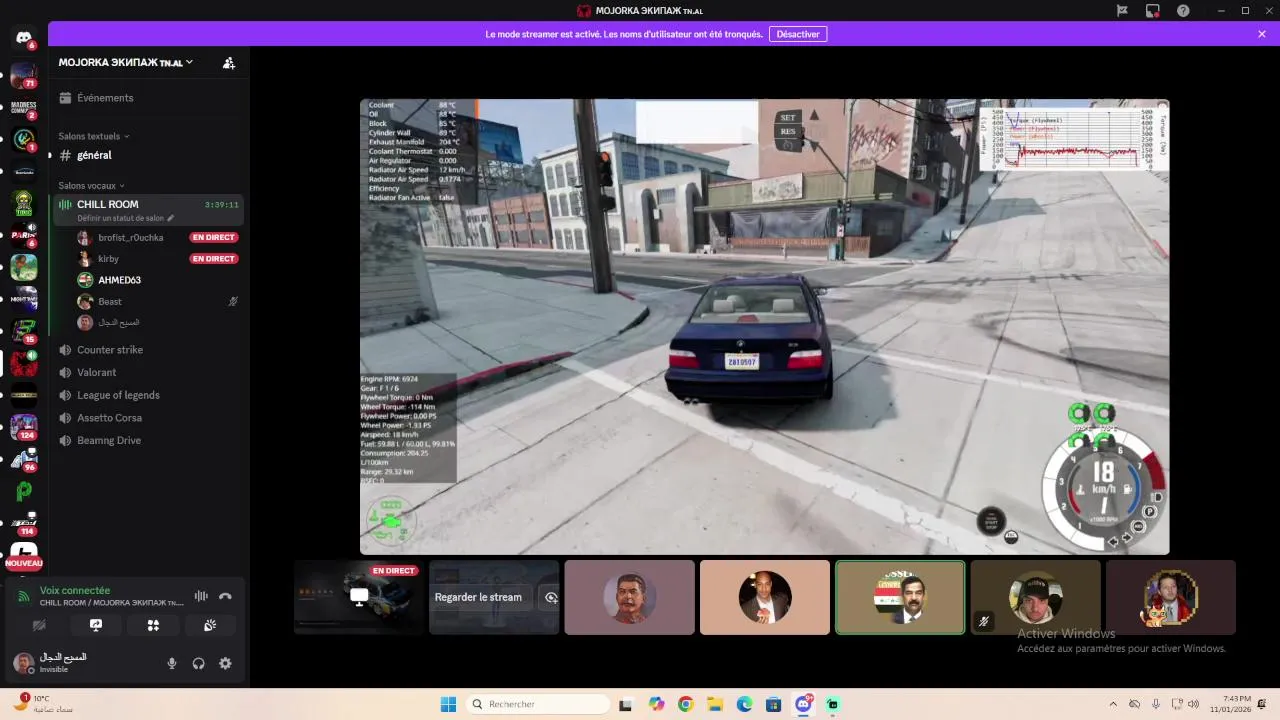The image size is (1280, 720).
Task: Share your screen in the voice panel
Action: 96,625
